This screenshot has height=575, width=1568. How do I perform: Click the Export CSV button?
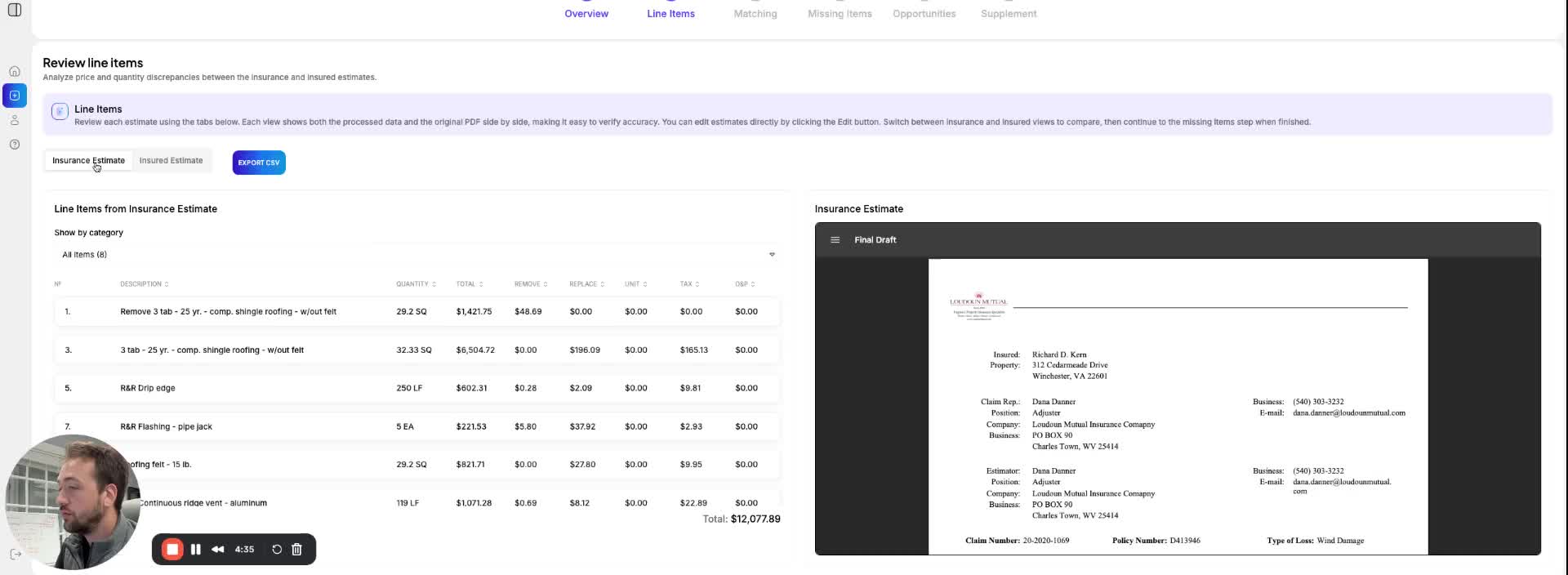click(259, 163)
